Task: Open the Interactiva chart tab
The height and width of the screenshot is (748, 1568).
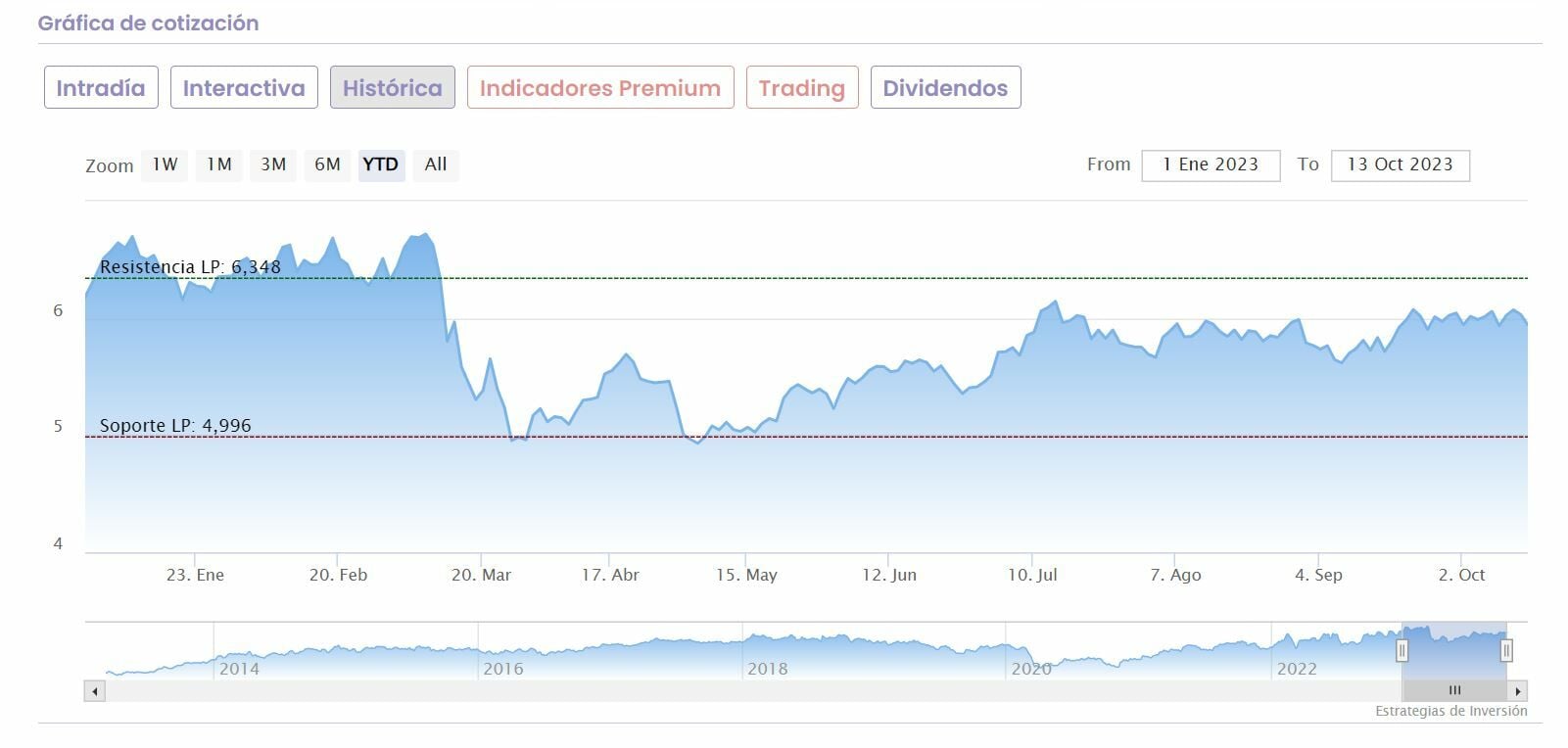Action: 244,88
